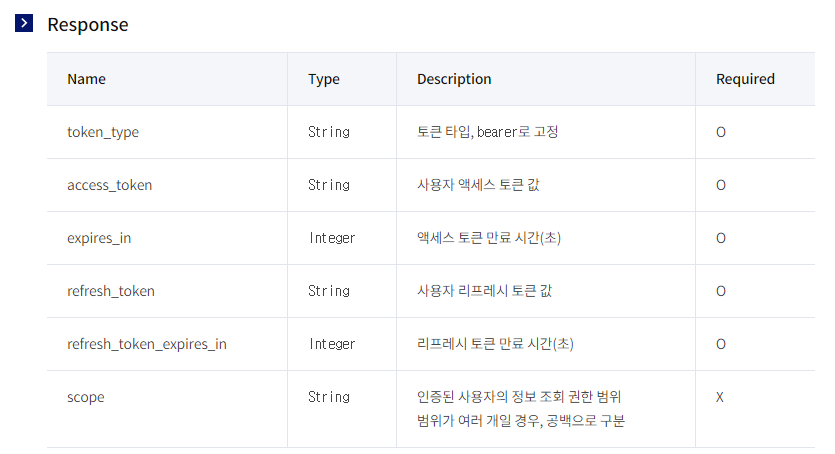Click the Description column header
This screenshot has height=454, width=835.
click(x=454, y=79)
